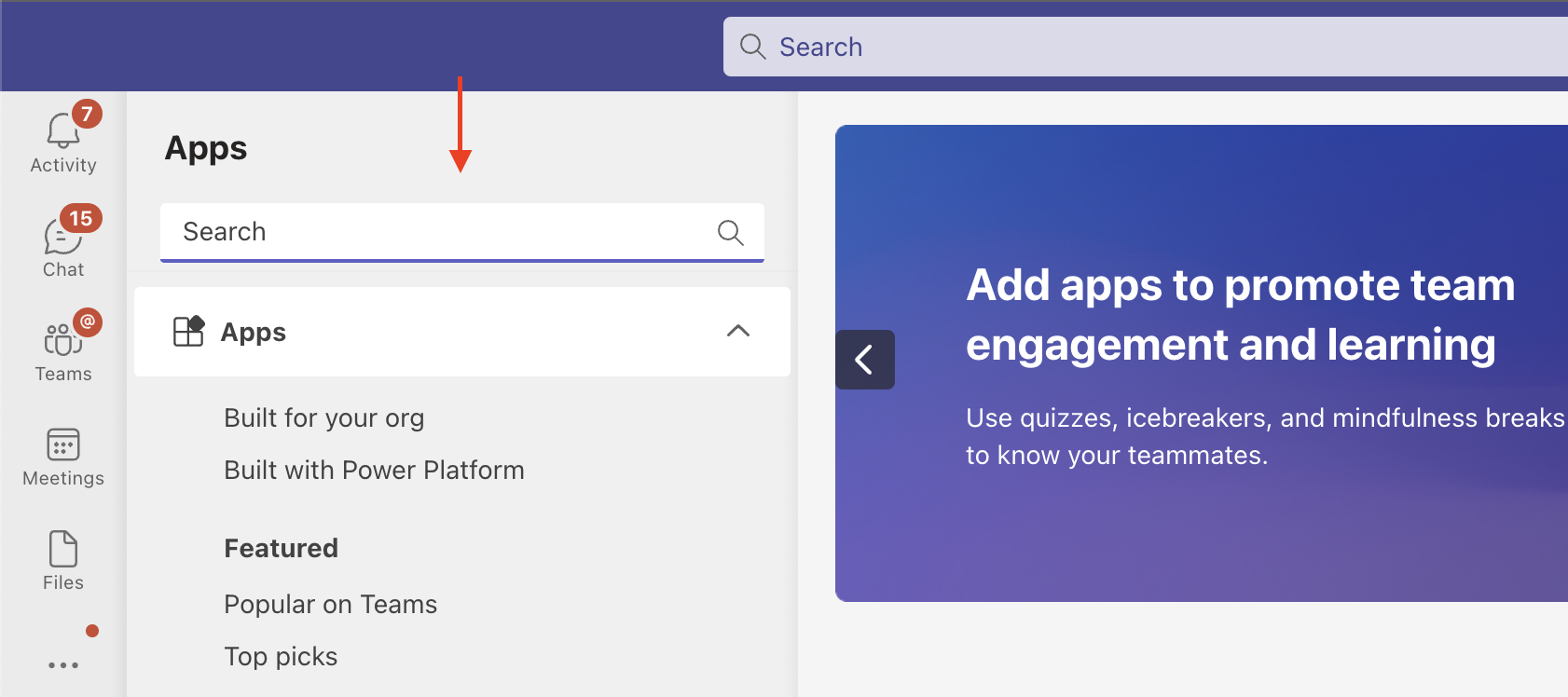Click the Teams mention @ badge

point(88,322)
